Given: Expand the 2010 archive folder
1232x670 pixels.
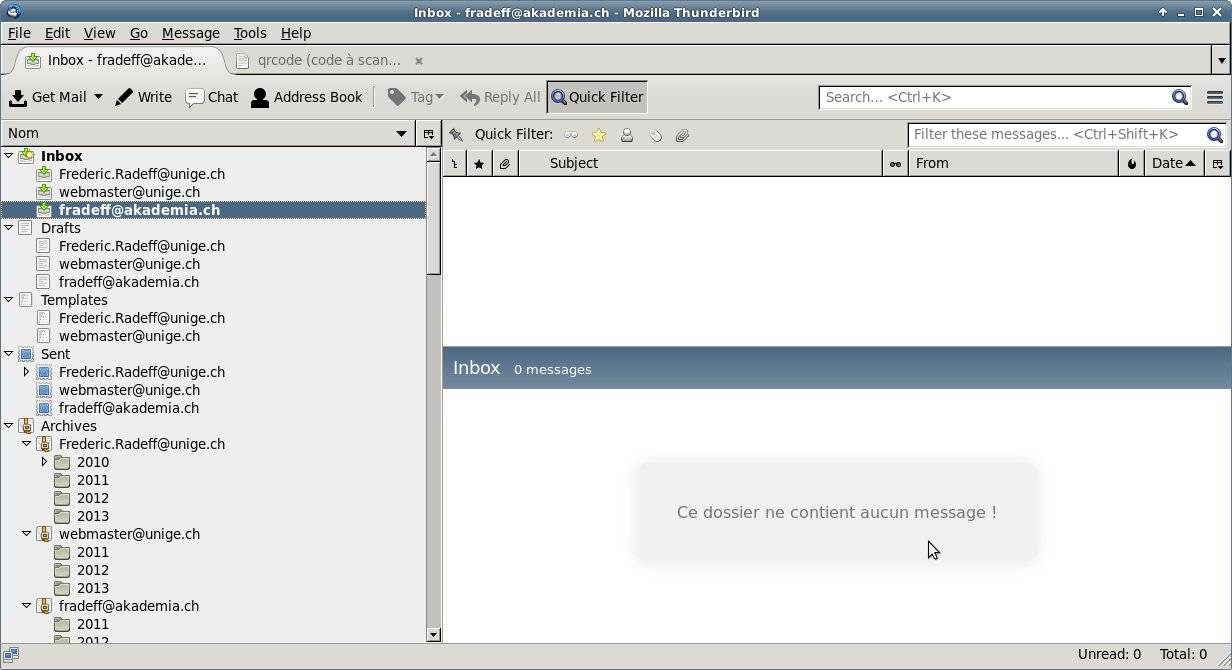Looking at the screenshot, I should tap(44, 462).
